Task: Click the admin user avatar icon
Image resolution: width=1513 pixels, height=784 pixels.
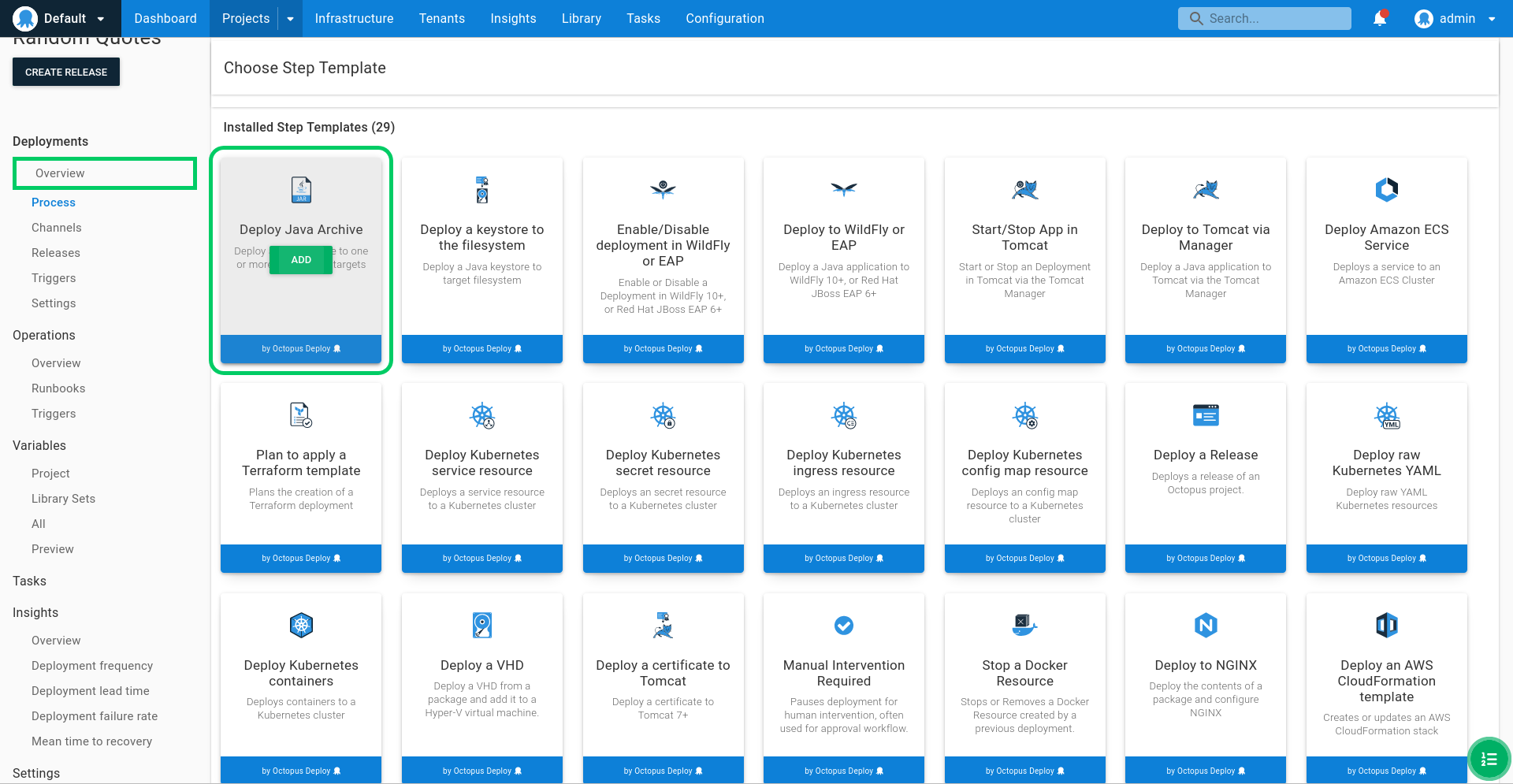Action: 1424,18
